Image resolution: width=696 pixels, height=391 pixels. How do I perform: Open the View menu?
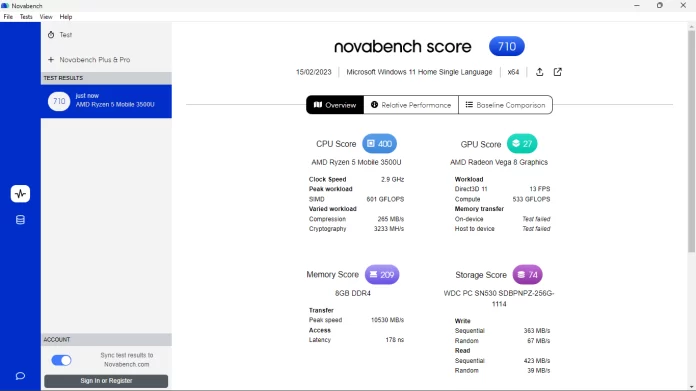click(x=46, y=17)
